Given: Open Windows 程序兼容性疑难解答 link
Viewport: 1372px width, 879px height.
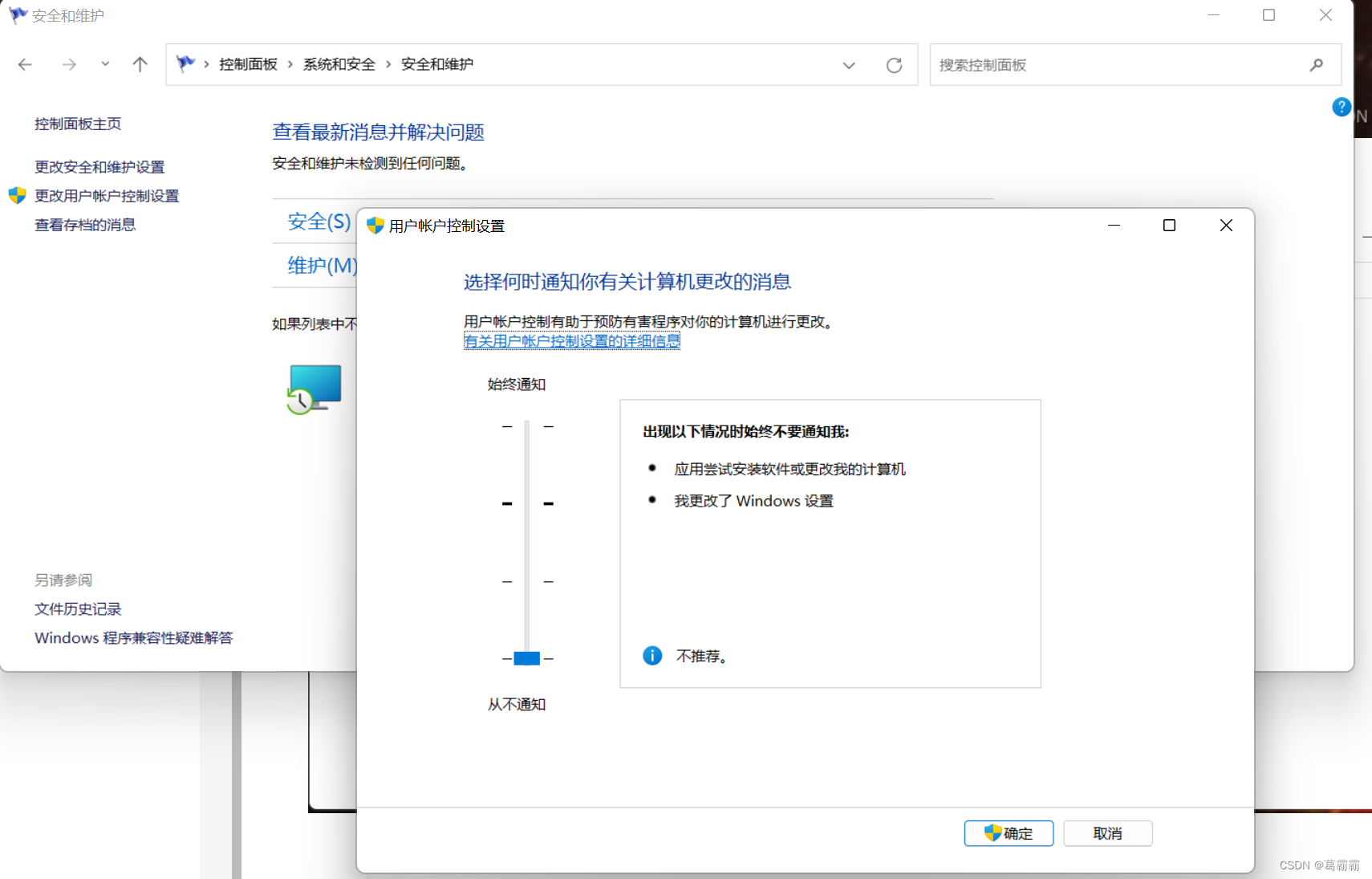Looking at the screenshot, I should tap(133, 638).
